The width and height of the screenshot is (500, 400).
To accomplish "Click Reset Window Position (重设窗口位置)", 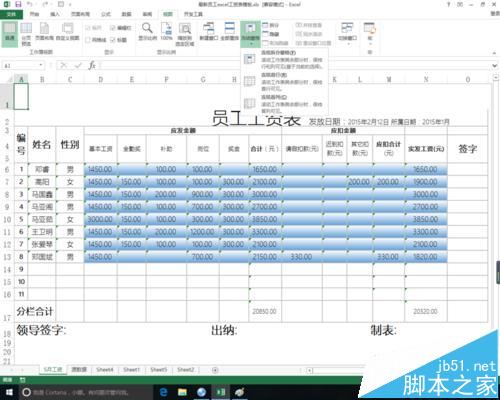I will (313, 43).
